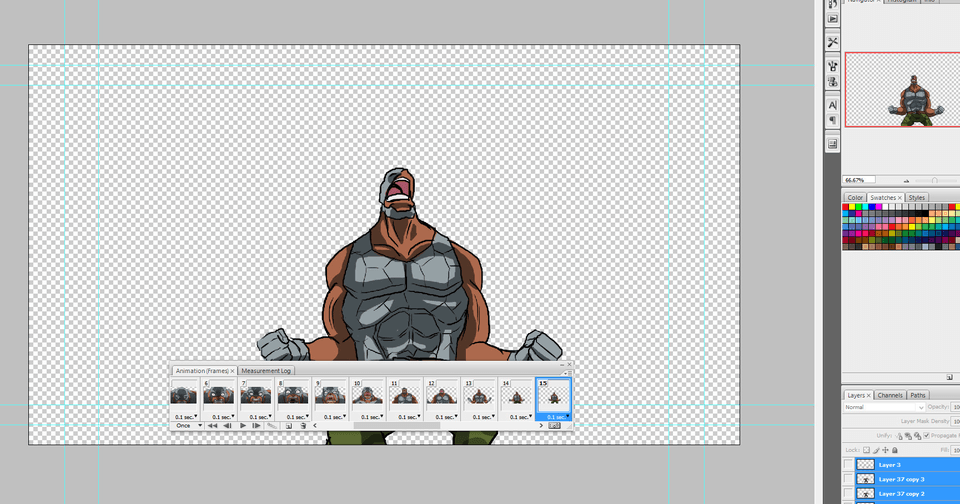Delete the selected animation frame
The image size is (960, 504).
303,425
